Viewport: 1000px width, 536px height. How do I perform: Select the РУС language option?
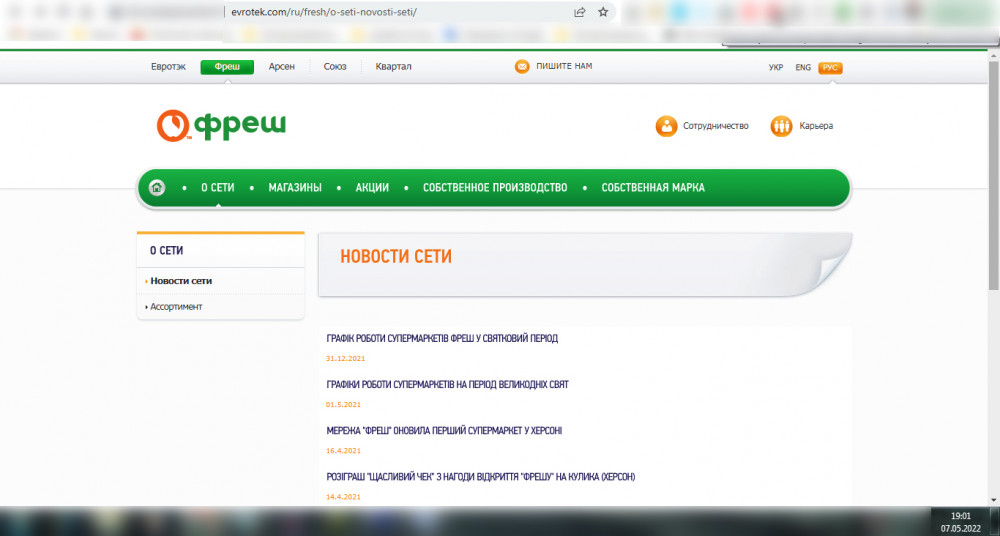(830, 68)
